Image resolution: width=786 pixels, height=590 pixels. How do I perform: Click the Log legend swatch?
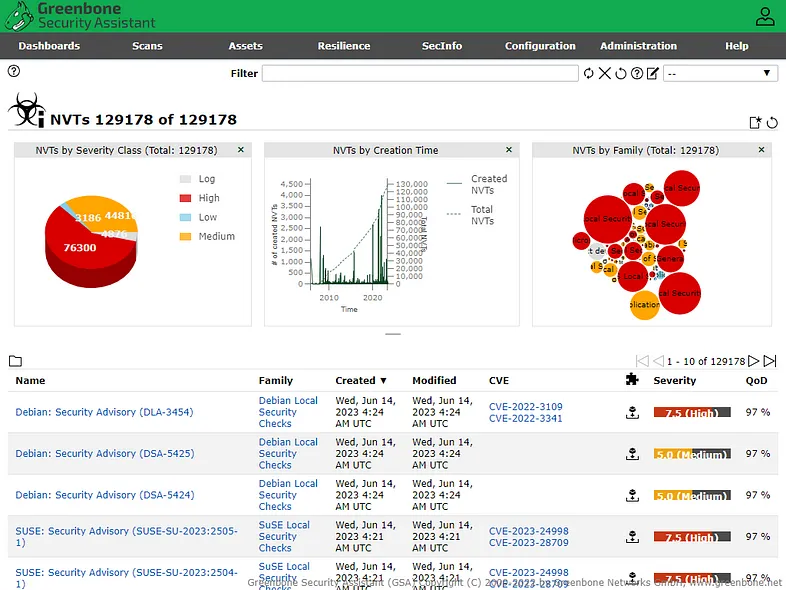185,179
